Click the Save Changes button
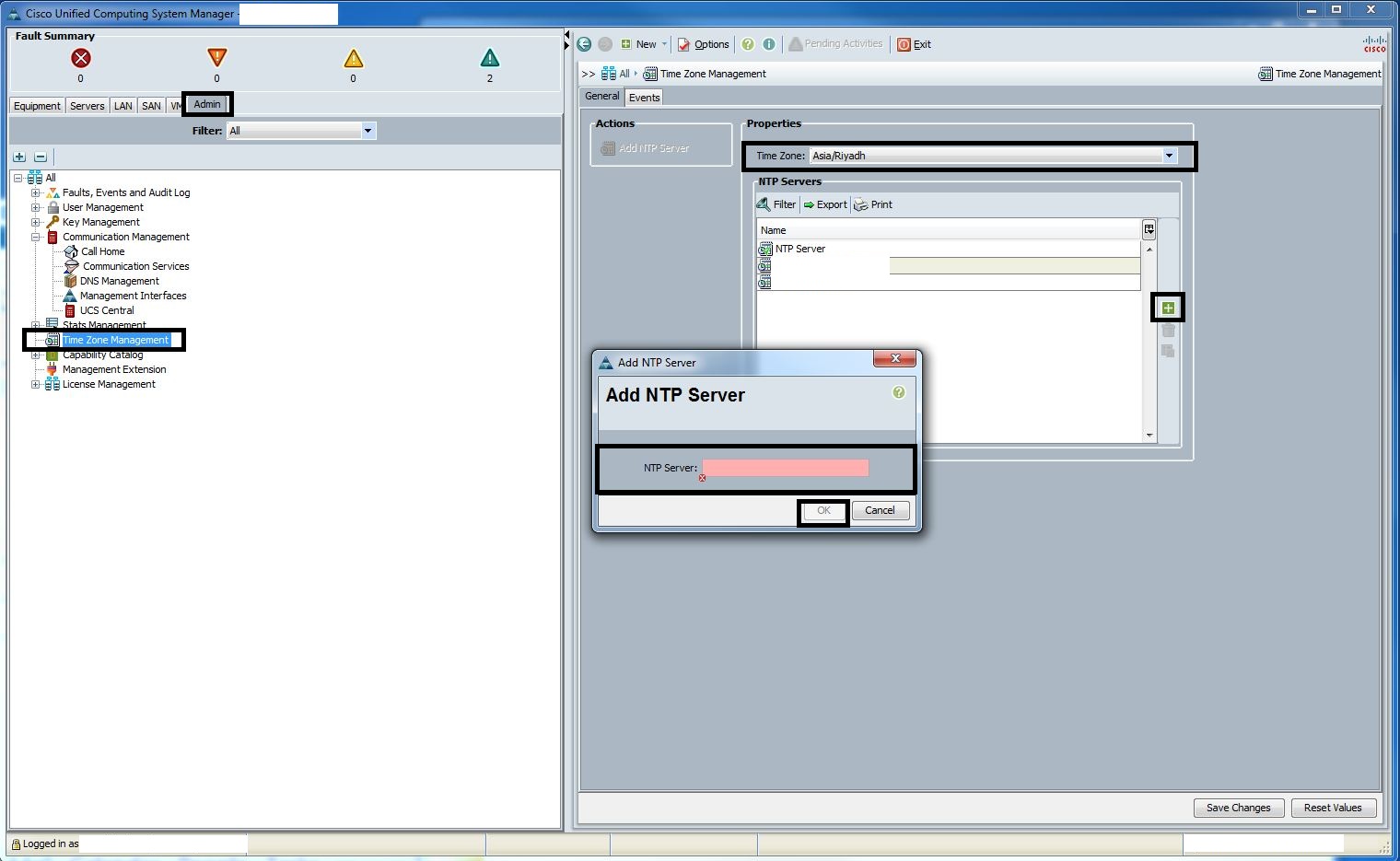 tap(1238, 808)
